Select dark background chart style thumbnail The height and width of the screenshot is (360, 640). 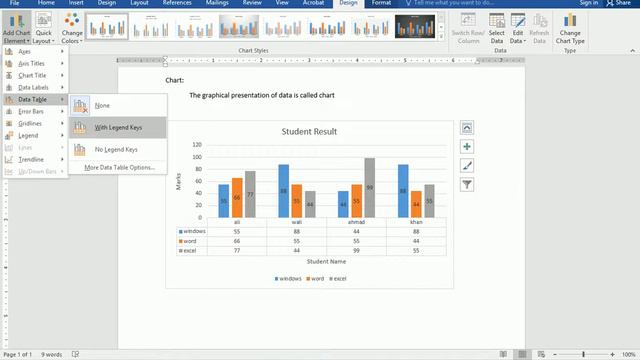click(x=415, y=27)
